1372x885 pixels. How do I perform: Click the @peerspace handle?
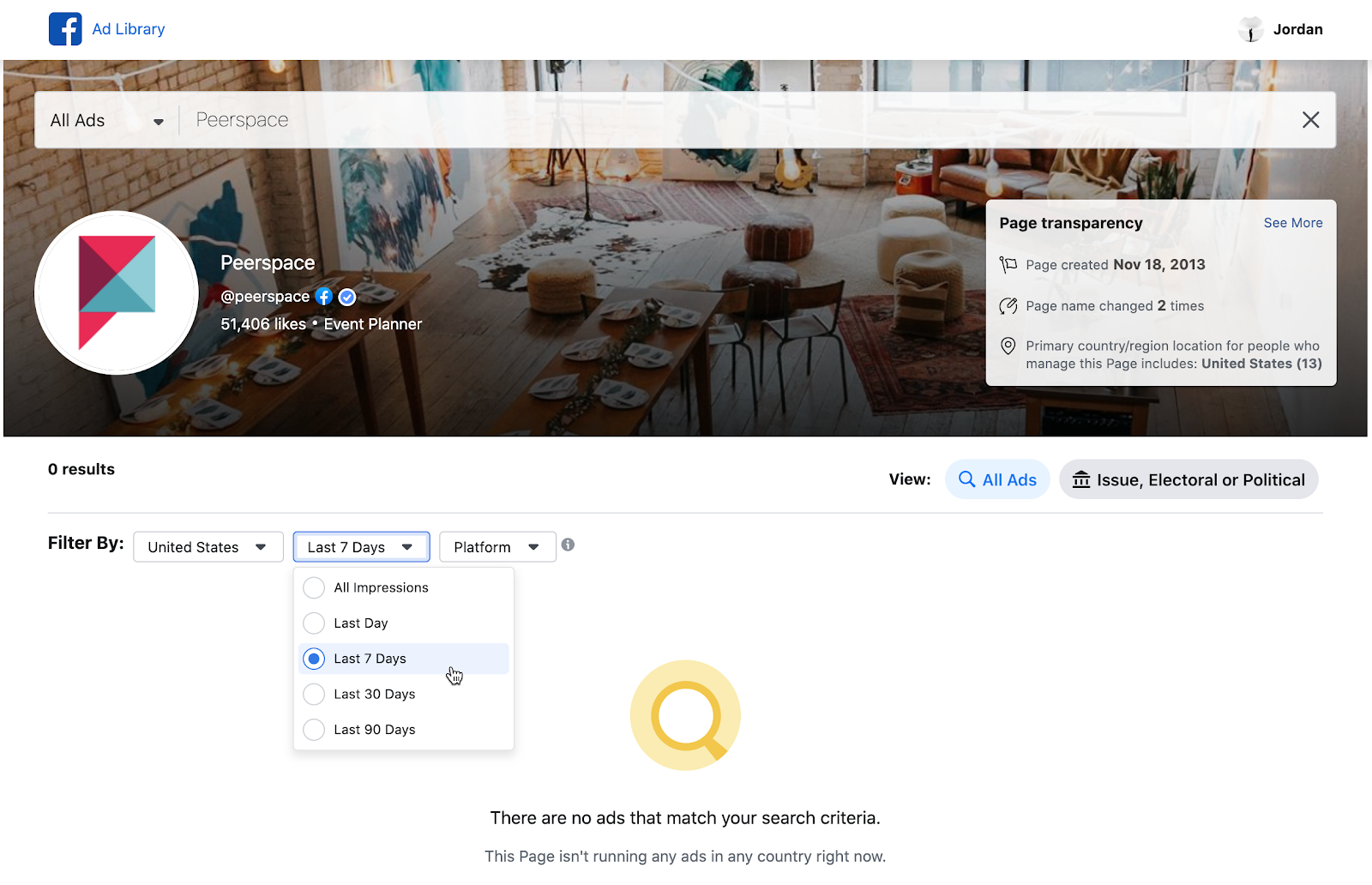pos(265,297)
